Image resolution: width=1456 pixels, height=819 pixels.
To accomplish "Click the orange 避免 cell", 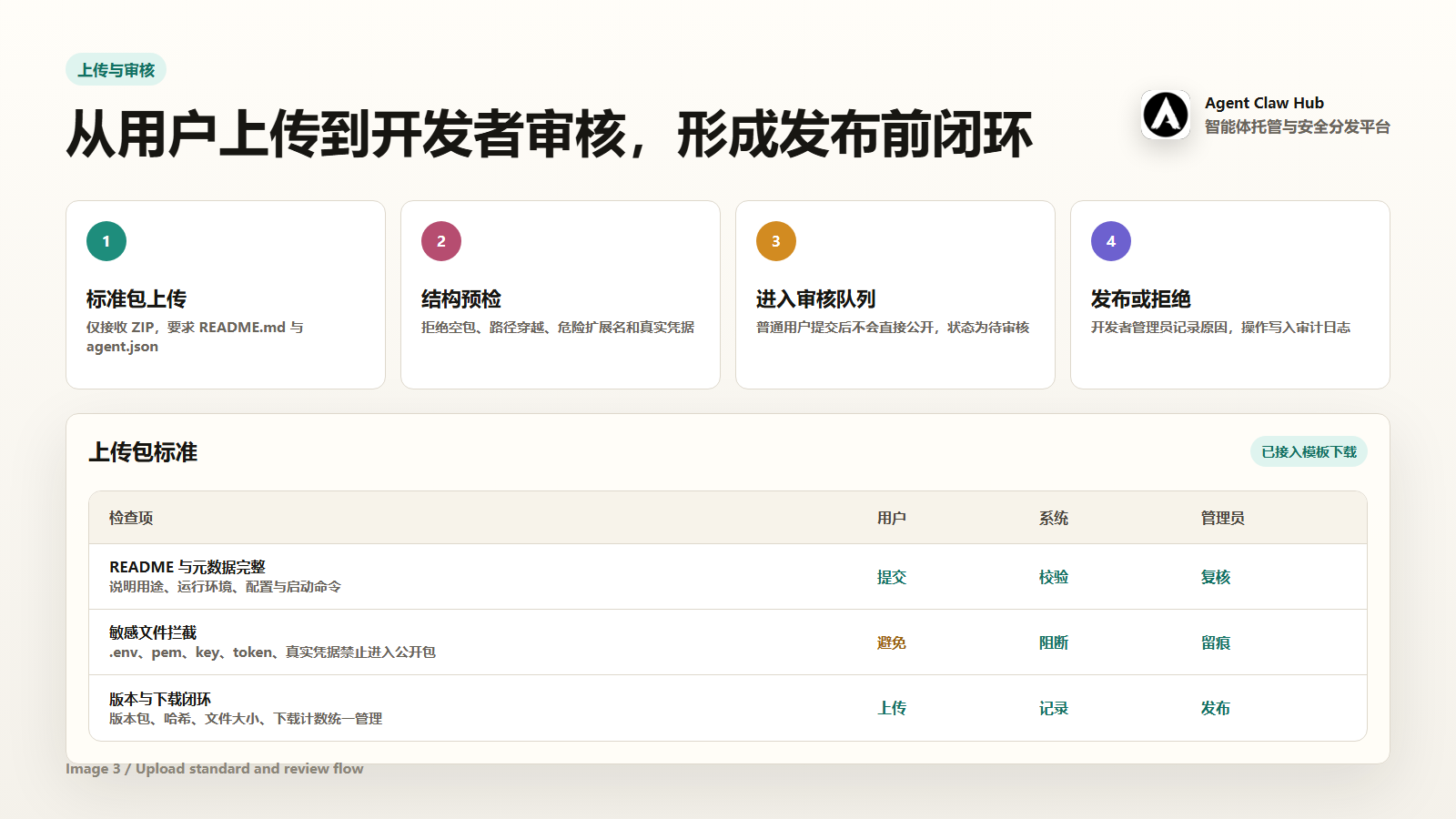I will [892, 642].
